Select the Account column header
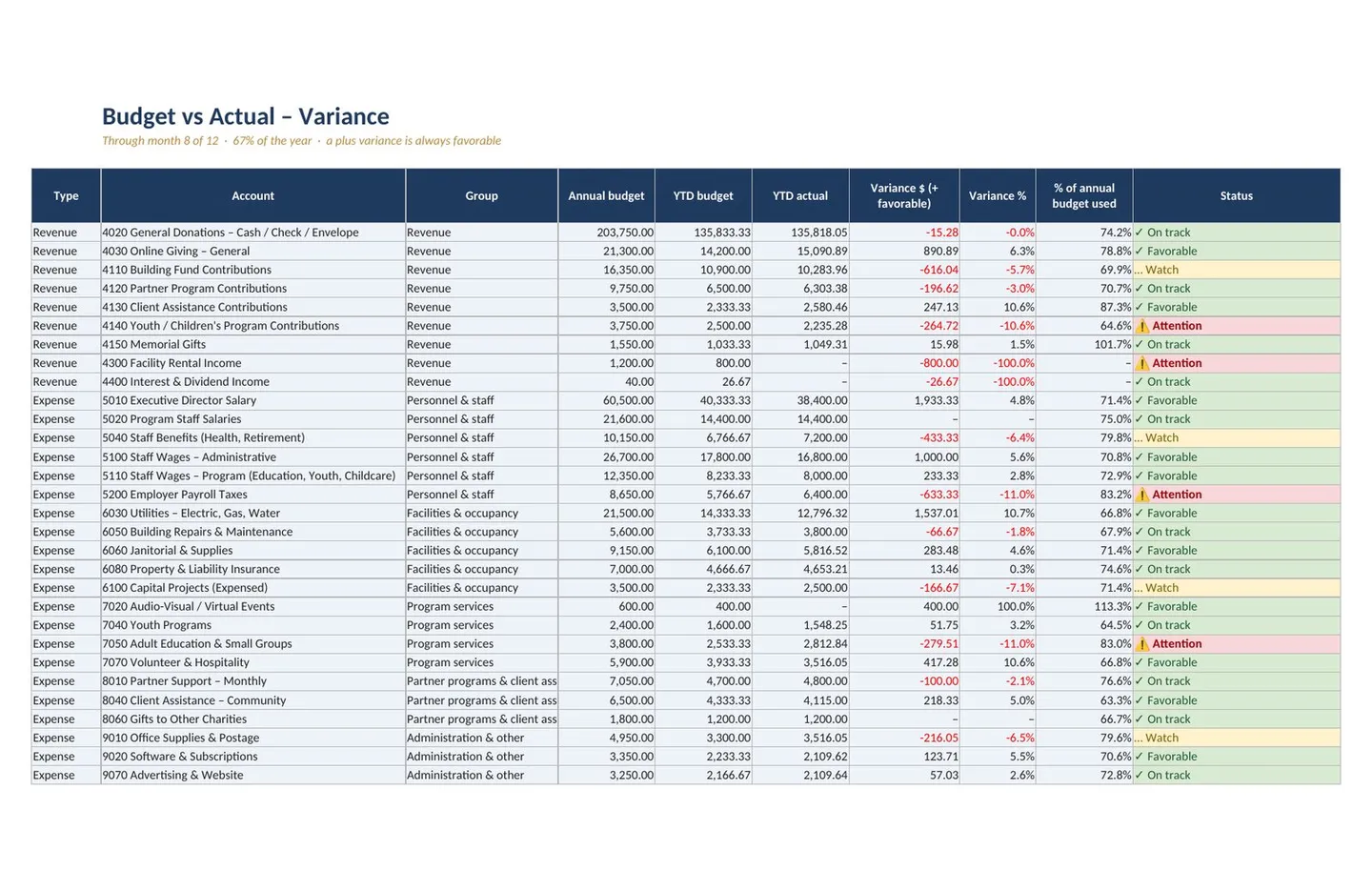The image size is (1372, 891). tap(252, 195)
